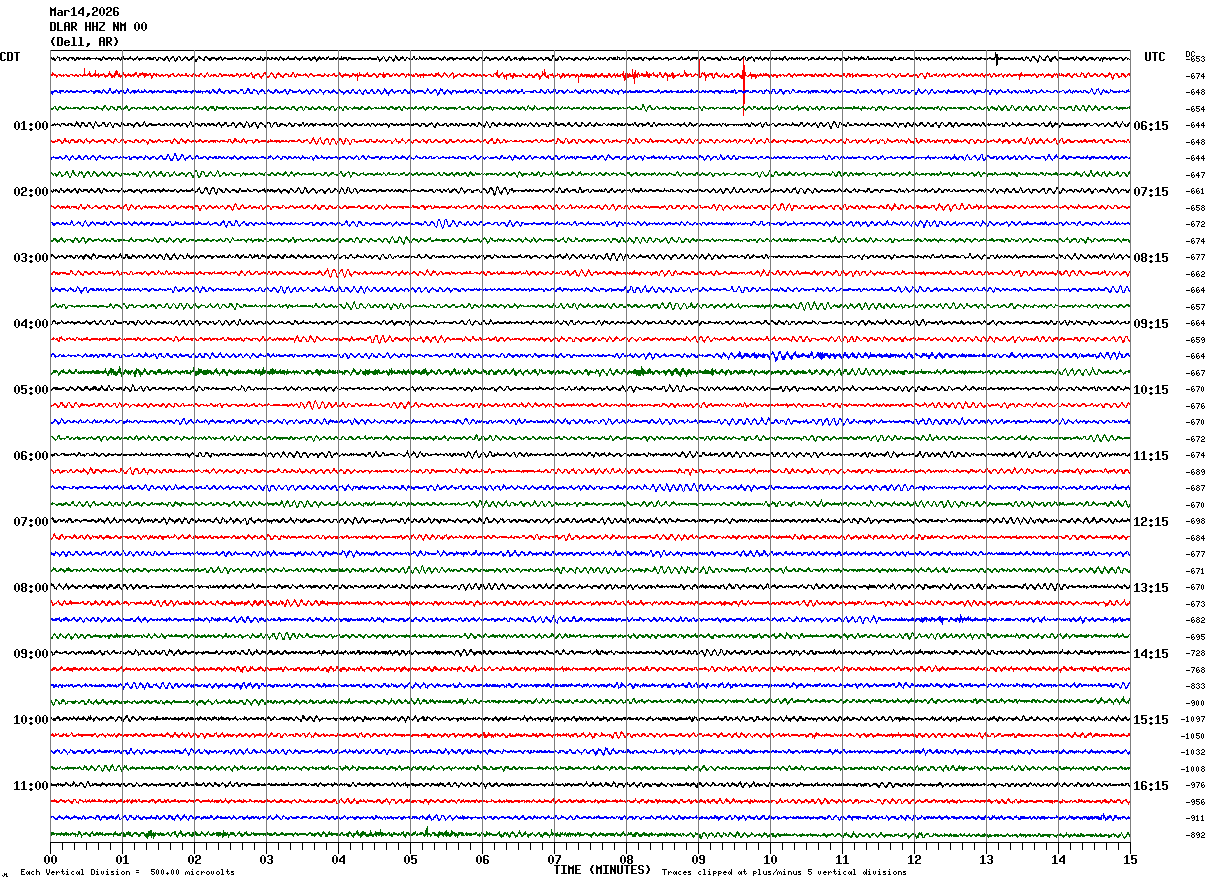Click the black spike near minute 13

coord(997,59)
